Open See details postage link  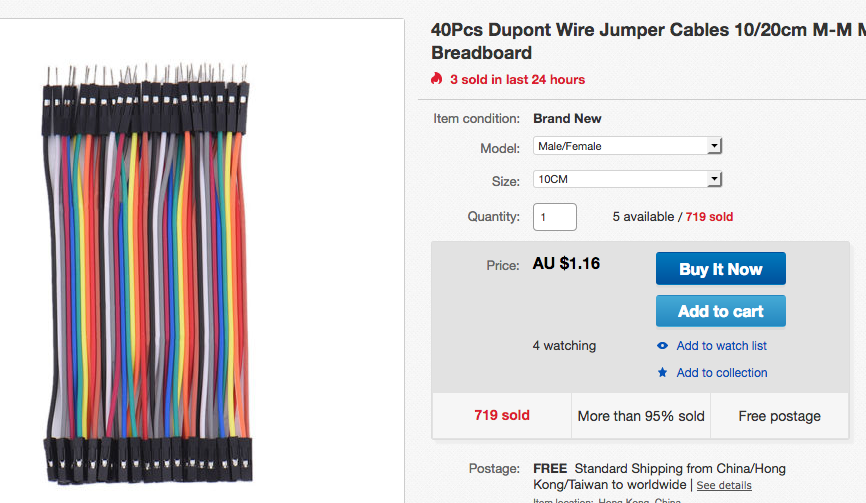(724, 485)
